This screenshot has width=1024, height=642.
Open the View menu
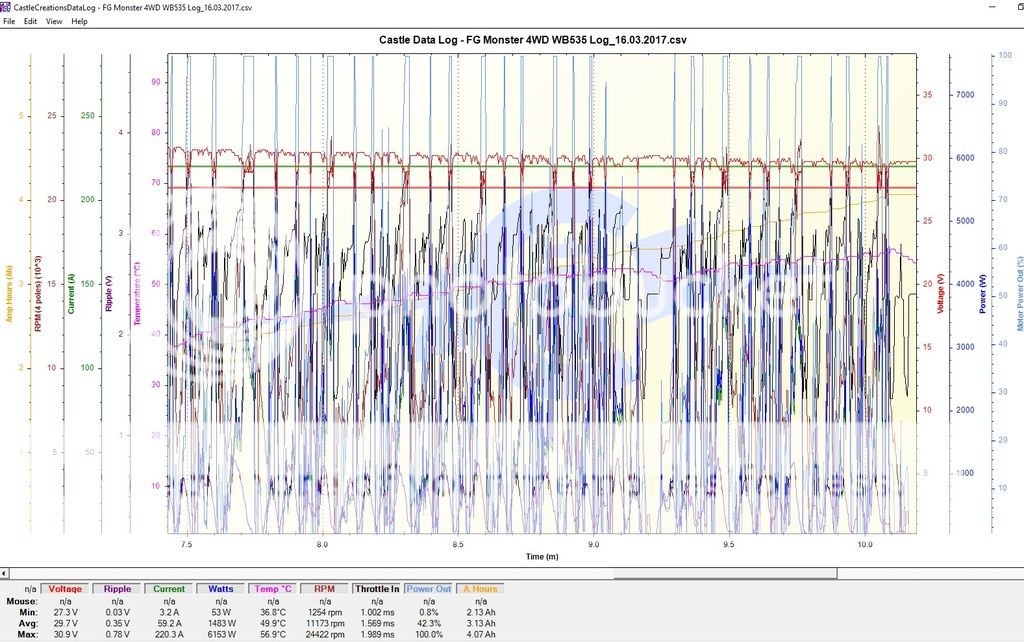click(54, 21)
